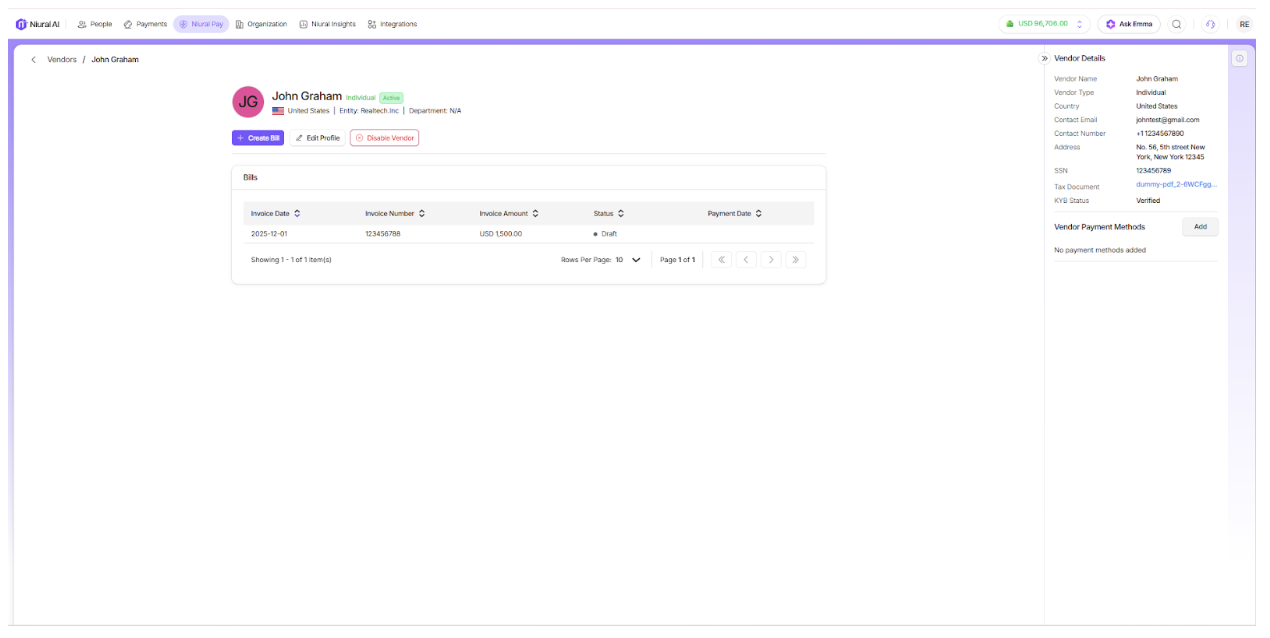Image resolution: width=1270 pixels, height=638 pixels.
Task: Click the SSN value 123456789
Action: [x=1154, y=171]
